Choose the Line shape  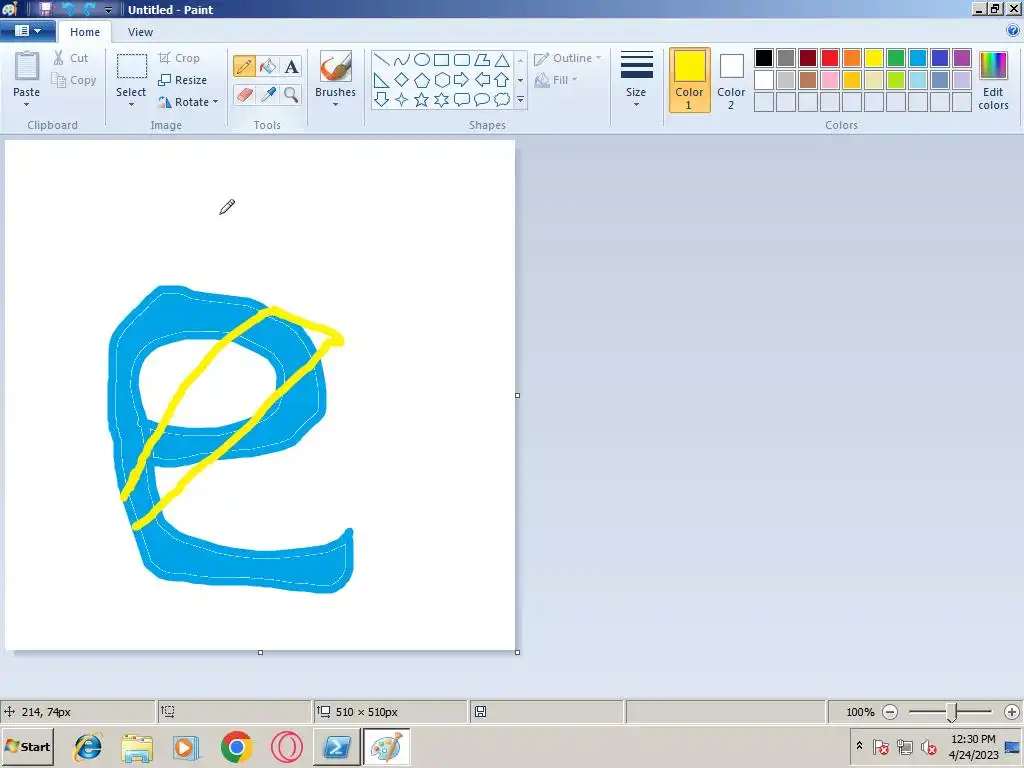tap(382, 60)
